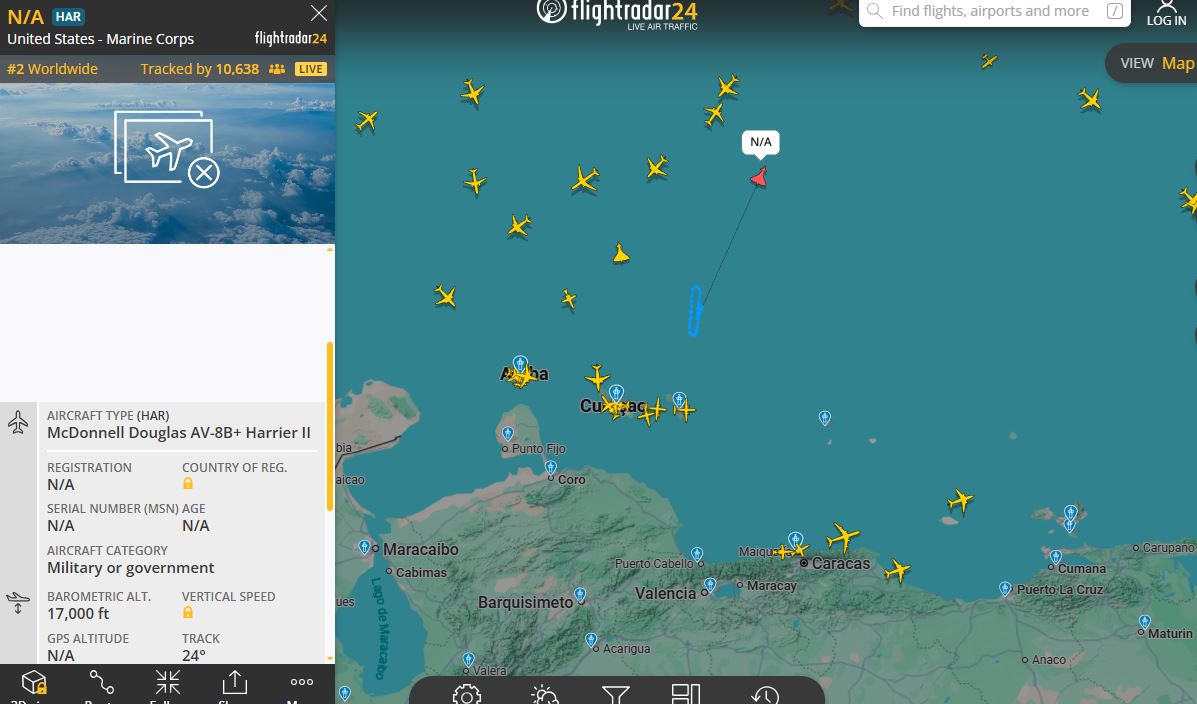Click the Find flights search field
This screenshot has width=1197, height=704.
point(994,11)
